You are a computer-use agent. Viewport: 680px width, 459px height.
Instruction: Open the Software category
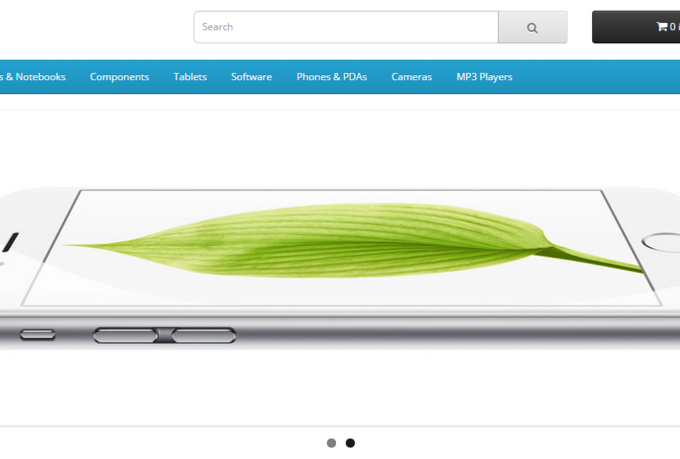[252, 77]
